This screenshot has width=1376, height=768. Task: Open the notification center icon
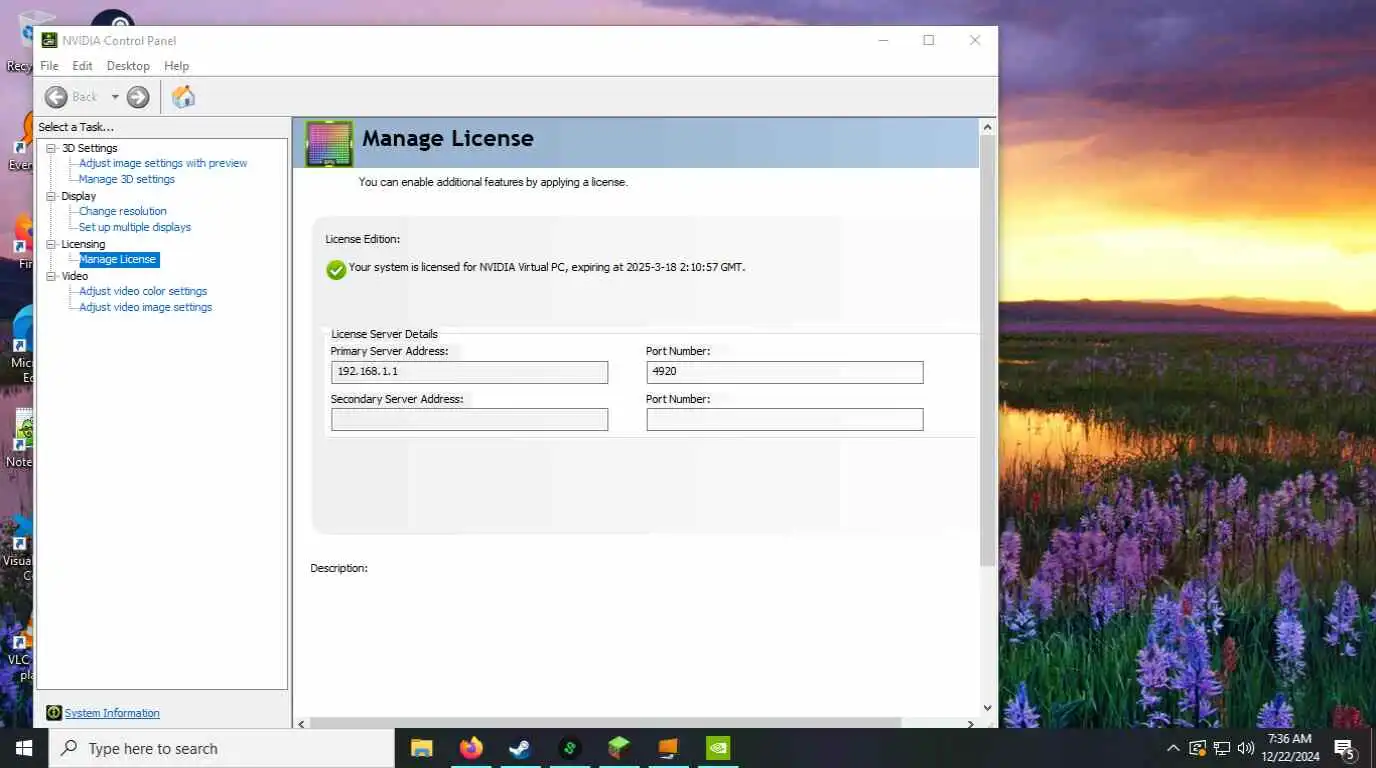[x=1345, y=748]
